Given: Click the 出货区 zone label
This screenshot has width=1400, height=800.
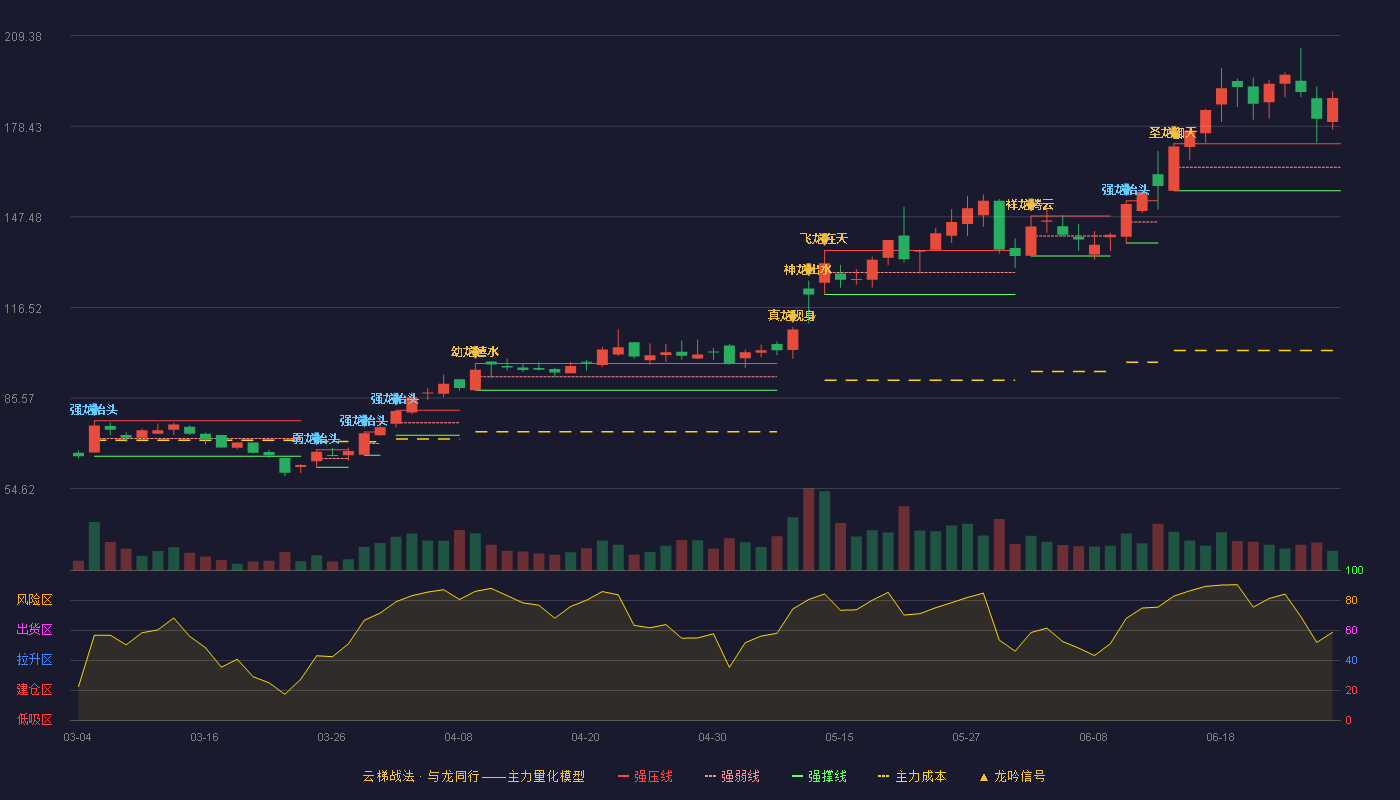Looking at the screenshot, I should [x=34, y=630].
